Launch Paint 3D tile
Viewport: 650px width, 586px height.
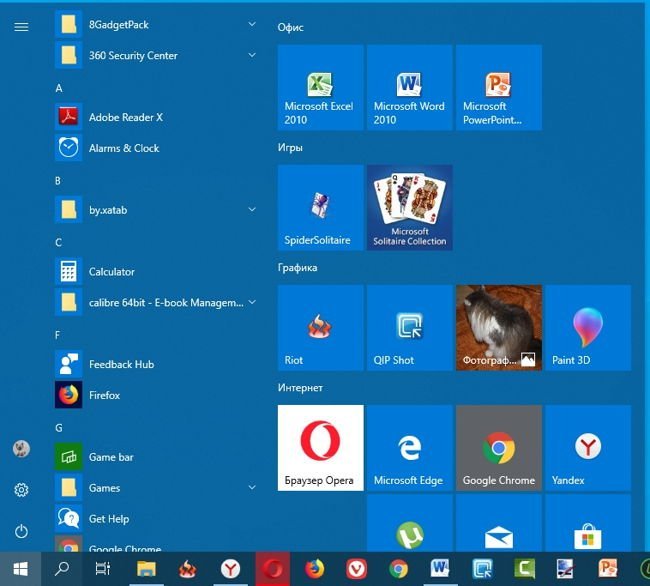click(x=588, y=327)
